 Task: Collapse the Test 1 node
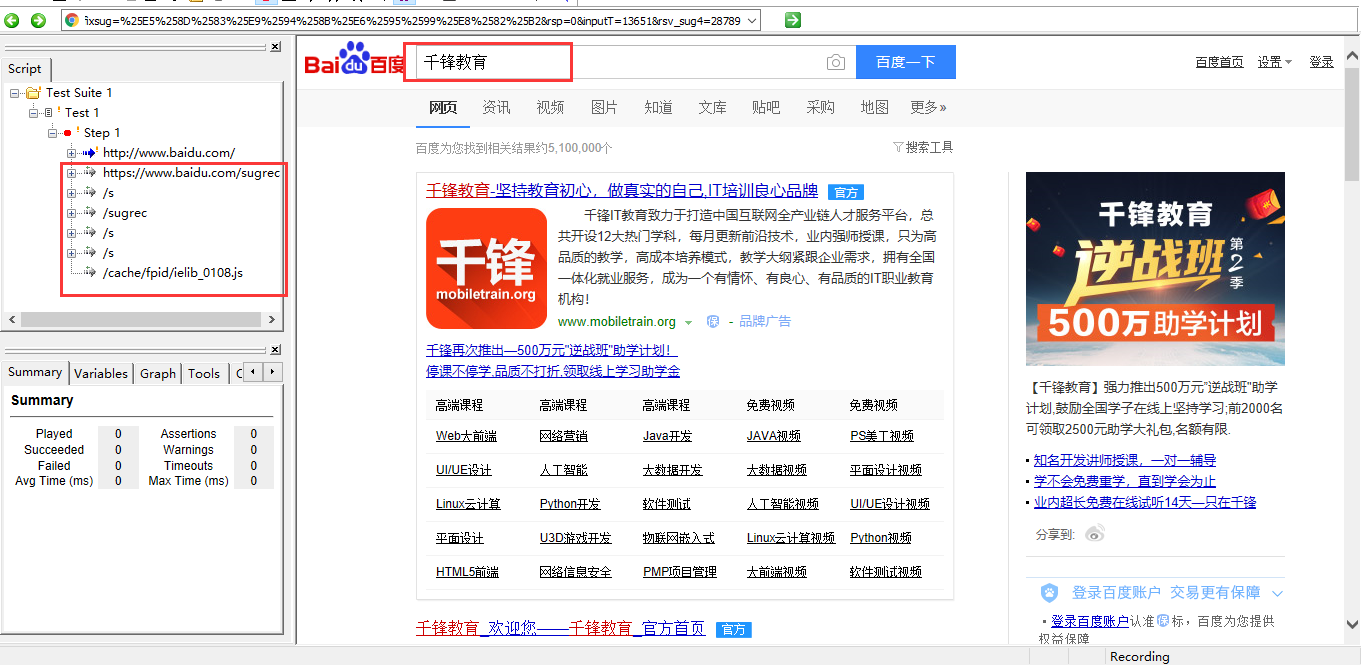[33, 113]
